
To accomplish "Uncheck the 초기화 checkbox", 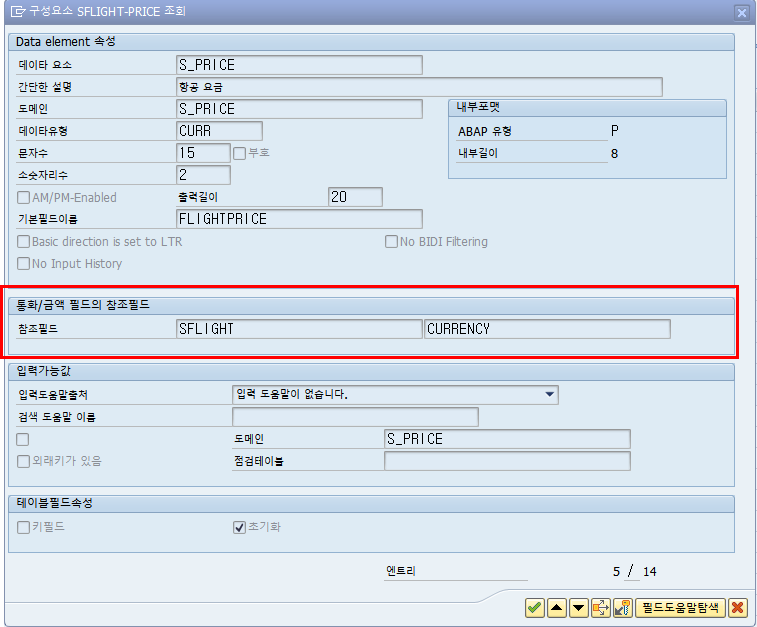I will coord(239,527).
